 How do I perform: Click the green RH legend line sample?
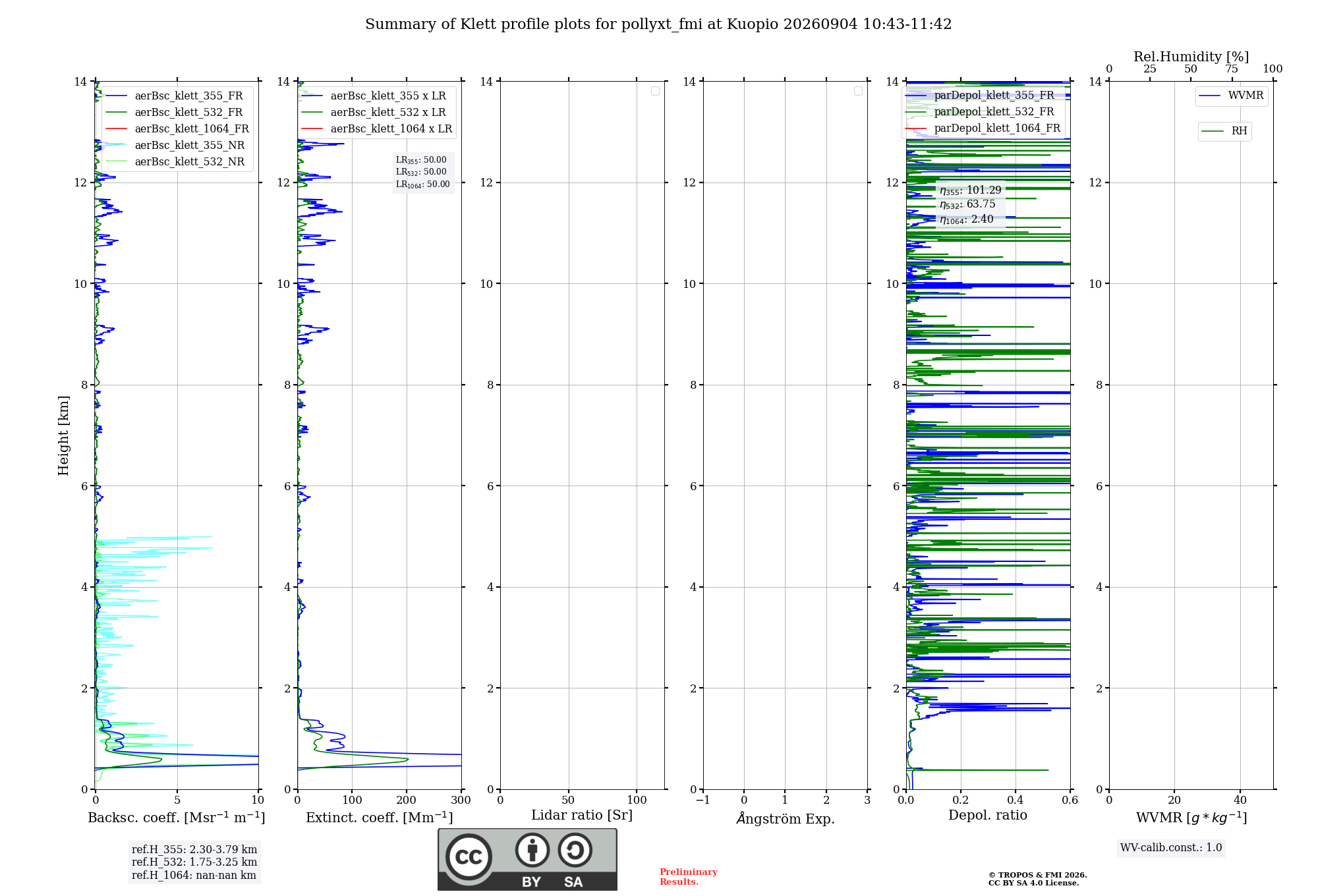click(x=1213, y=131)
